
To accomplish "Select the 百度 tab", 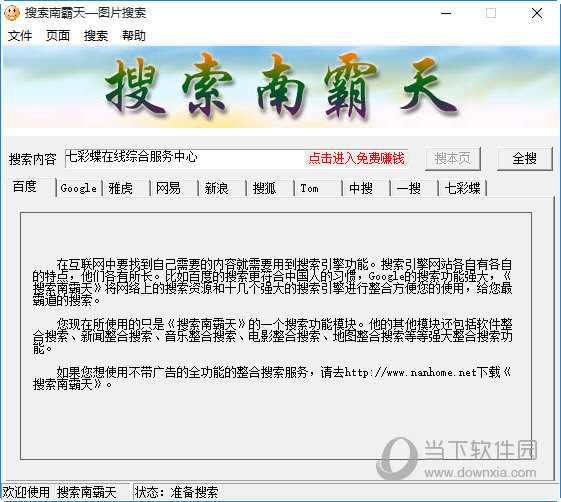I will coord(31,187).
